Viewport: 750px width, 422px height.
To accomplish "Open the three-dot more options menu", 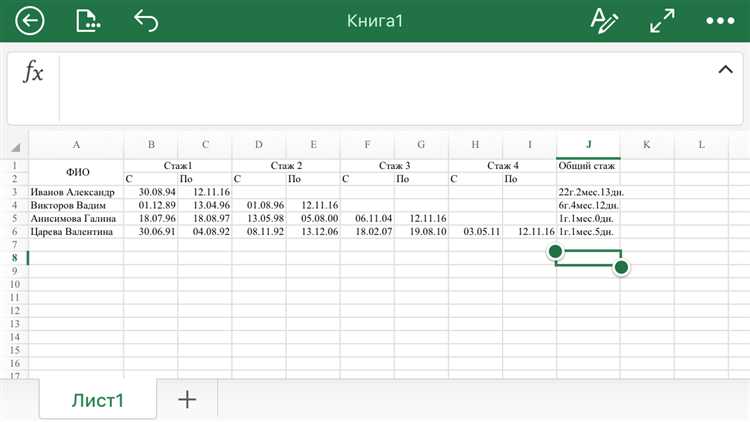I will 720,21.
